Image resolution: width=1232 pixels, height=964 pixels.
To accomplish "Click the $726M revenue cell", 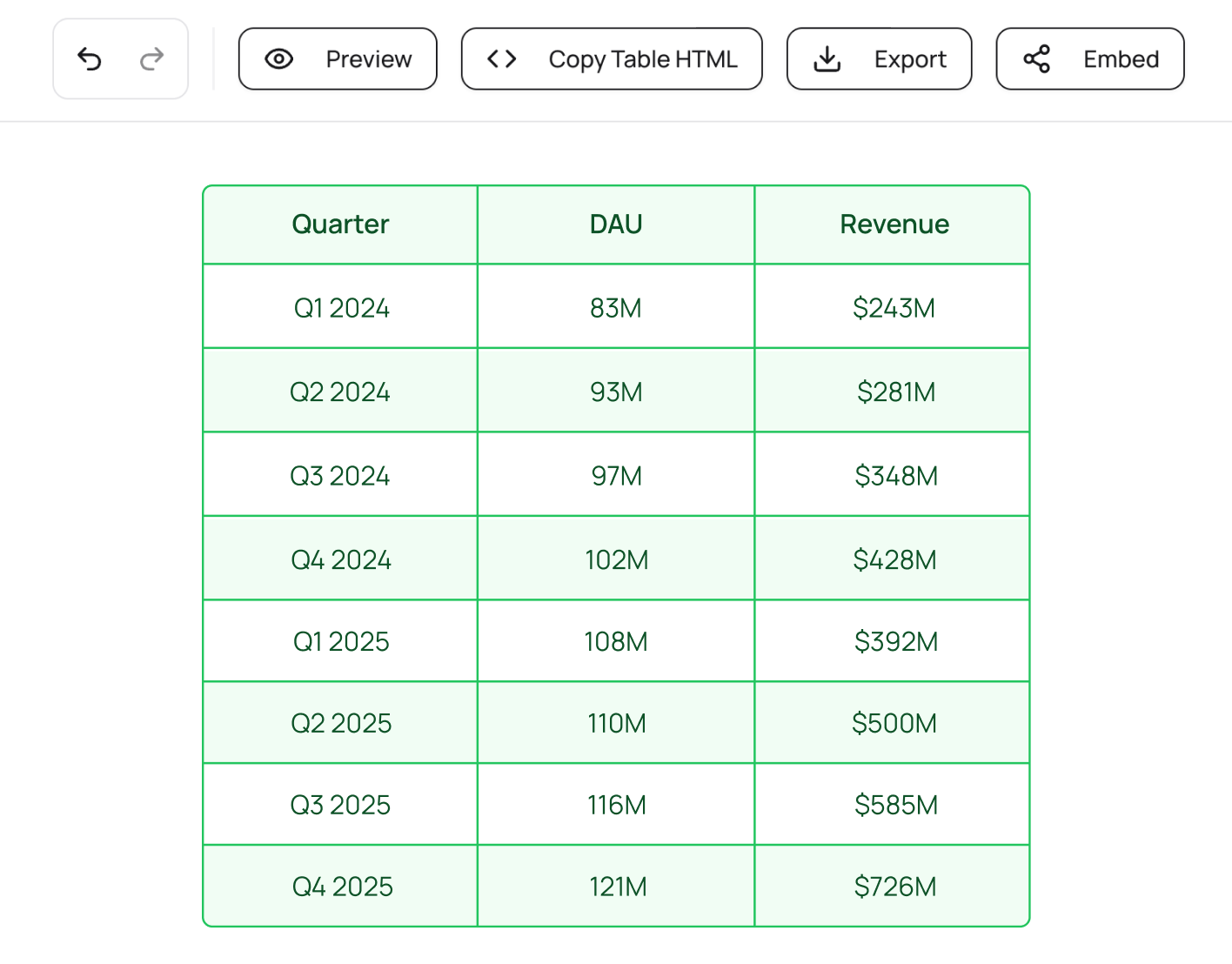I will point(894,886).
